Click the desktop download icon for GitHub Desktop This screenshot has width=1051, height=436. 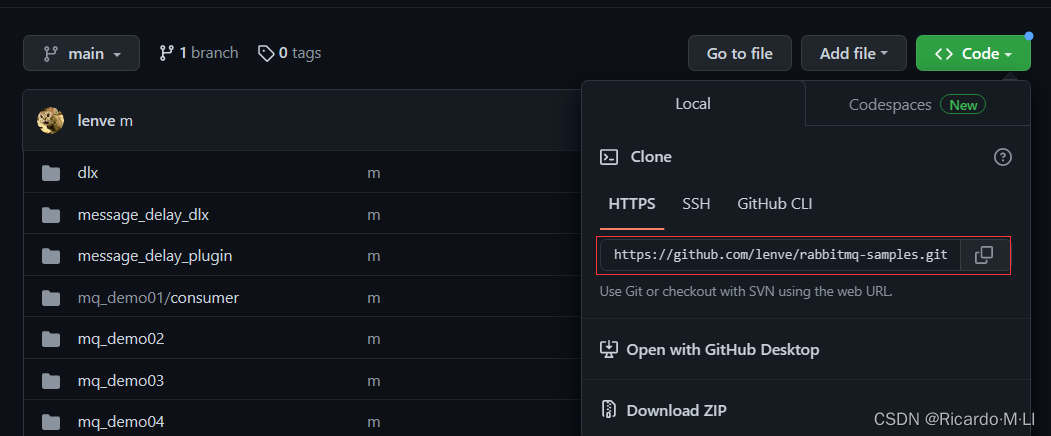pyautogui.click(x=609, y=349)
